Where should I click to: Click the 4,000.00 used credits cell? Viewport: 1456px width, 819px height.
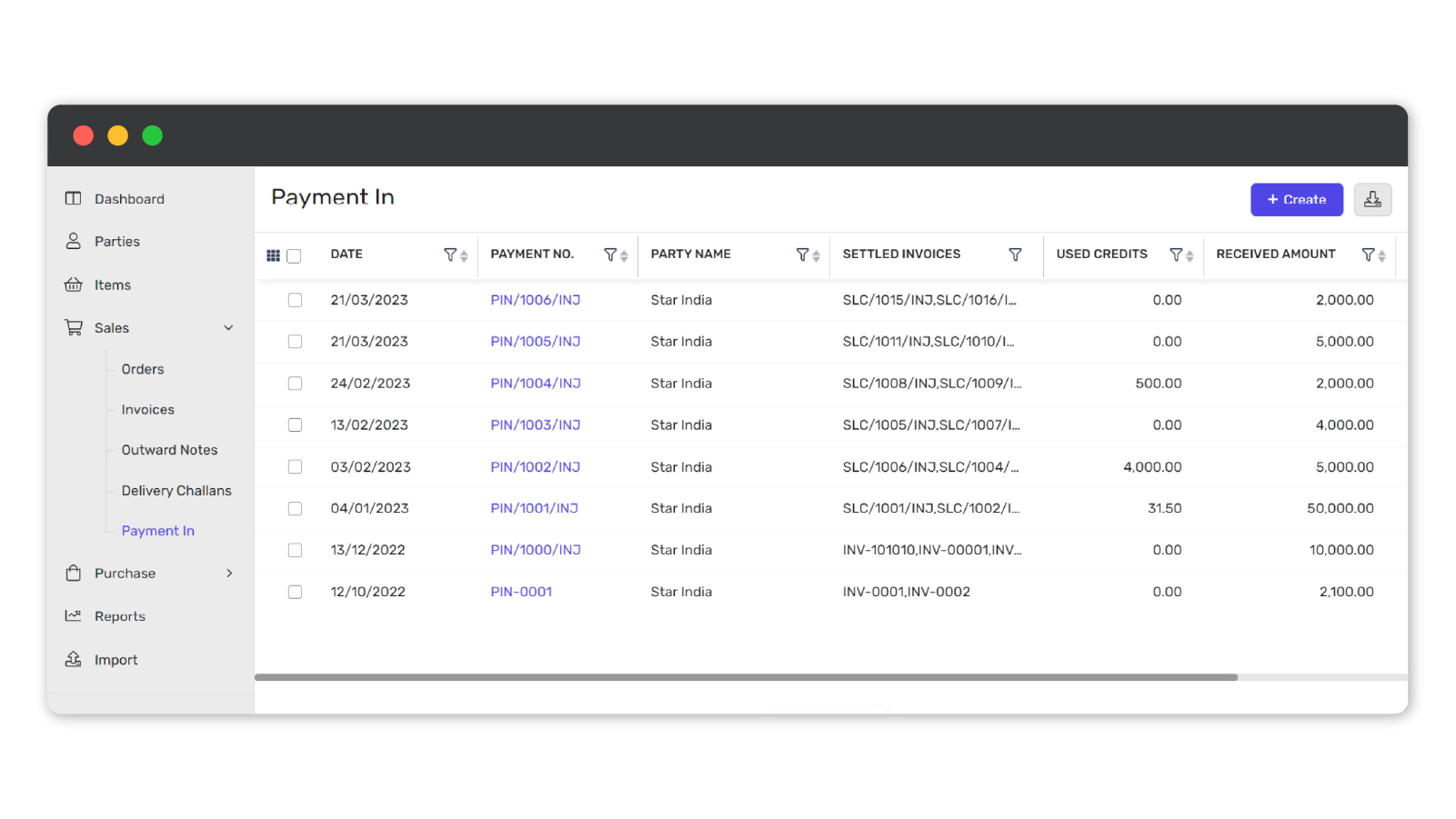click(1152, 467)
